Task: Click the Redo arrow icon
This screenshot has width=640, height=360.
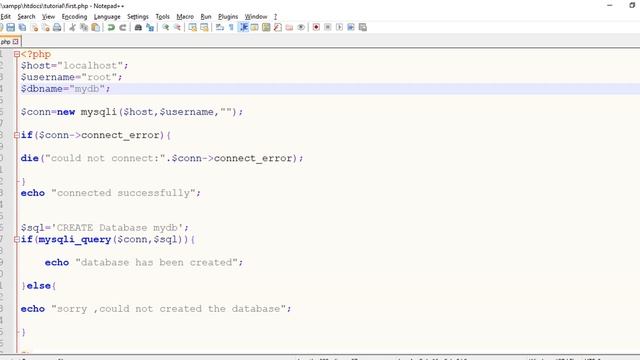Action: (122, 27)
